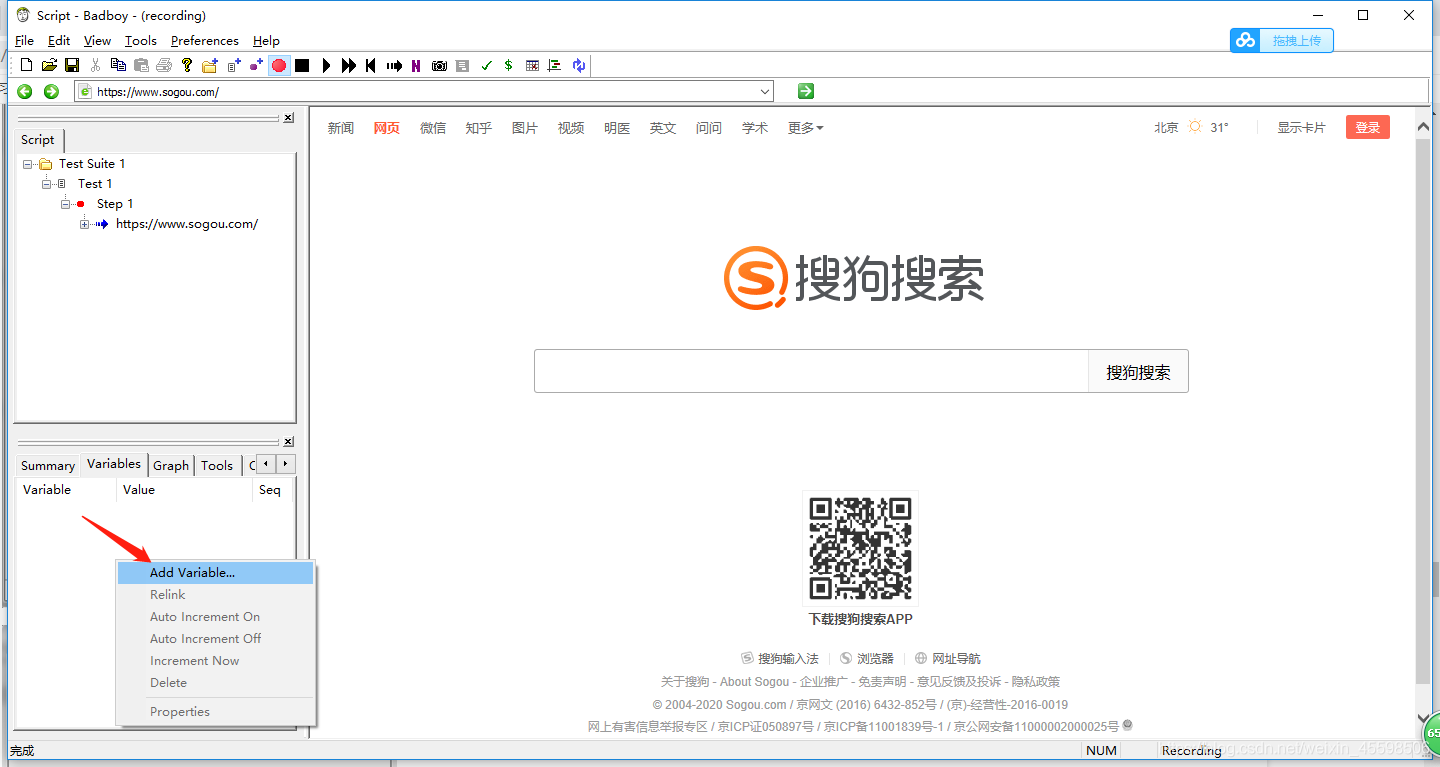Switch to the Tools tab

pyautogui.click(x=217, y=465)
